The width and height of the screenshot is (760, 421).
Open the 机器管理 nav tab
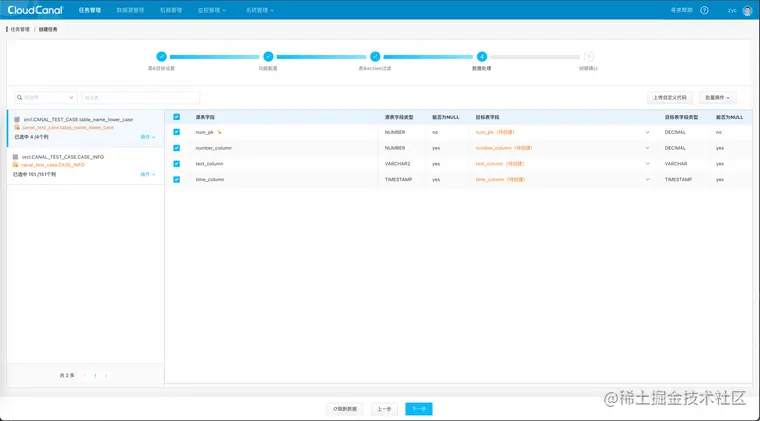click(171, 10)
